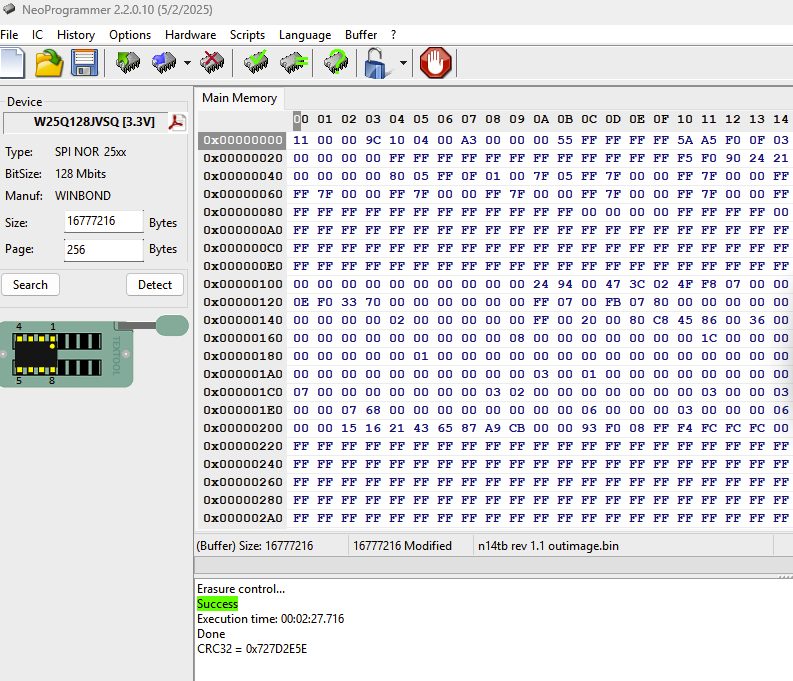Open the ? help menu
Image resolution: width=793 pixels, height=681 pixels.
pyautogui.click(x=393, y=35)
